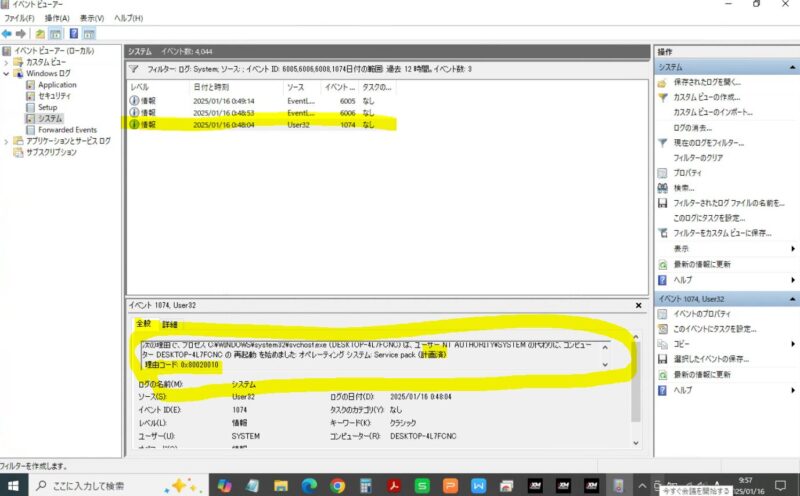
Task: Open the ファイル(F) menu
Action: 19,18
